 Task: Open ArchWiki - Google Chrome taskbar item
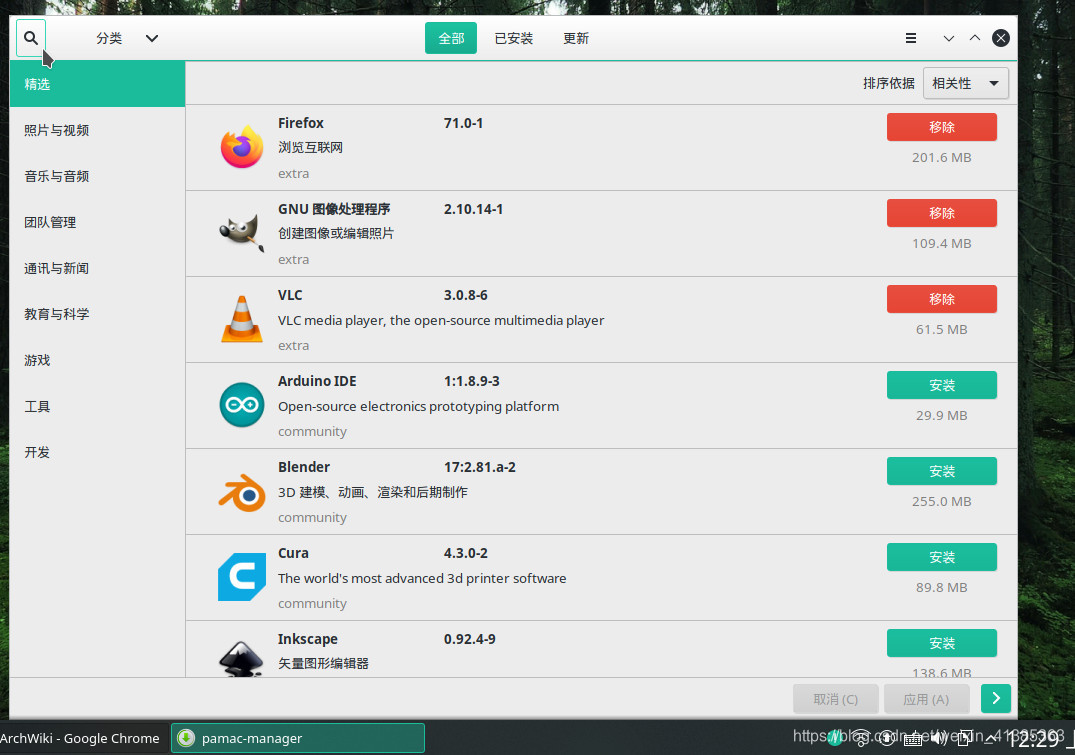tap(82, 738)
